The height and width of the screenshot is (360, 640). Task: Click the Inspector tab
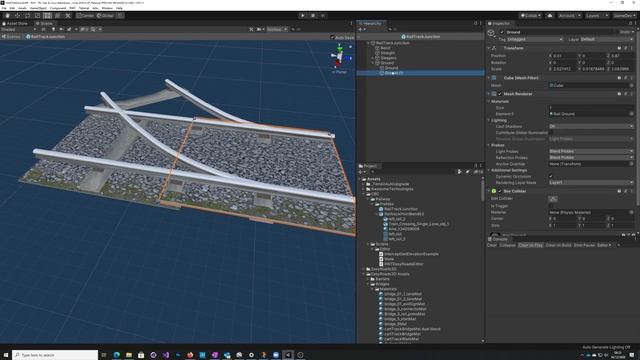(499, 23)
